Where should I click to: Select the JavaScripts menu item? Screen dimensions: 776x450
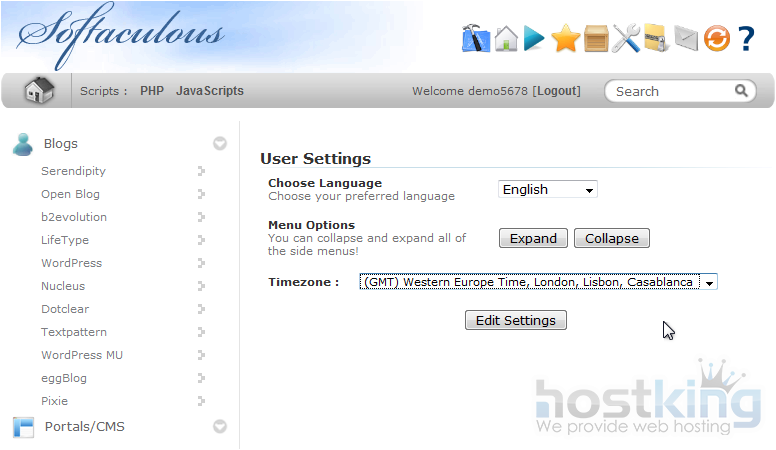click(x=210, y=91)
